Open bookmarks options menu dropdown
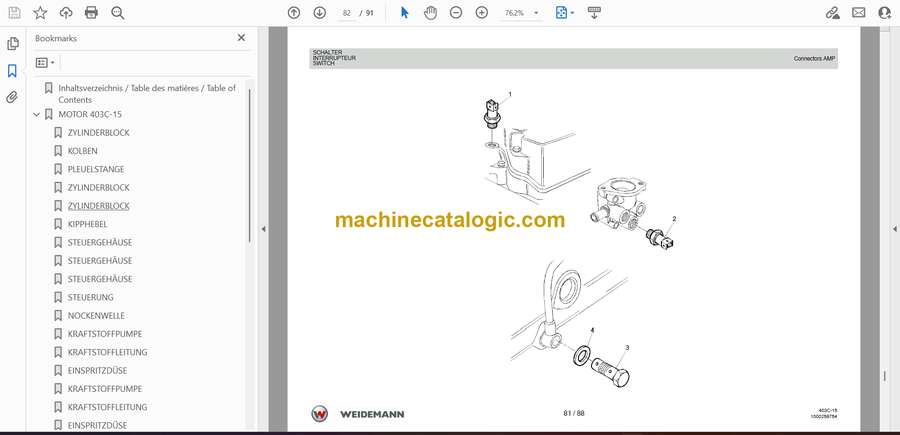The height and width of the screenshot is (435, 900). pyautogui.click(x=45, y=63)
